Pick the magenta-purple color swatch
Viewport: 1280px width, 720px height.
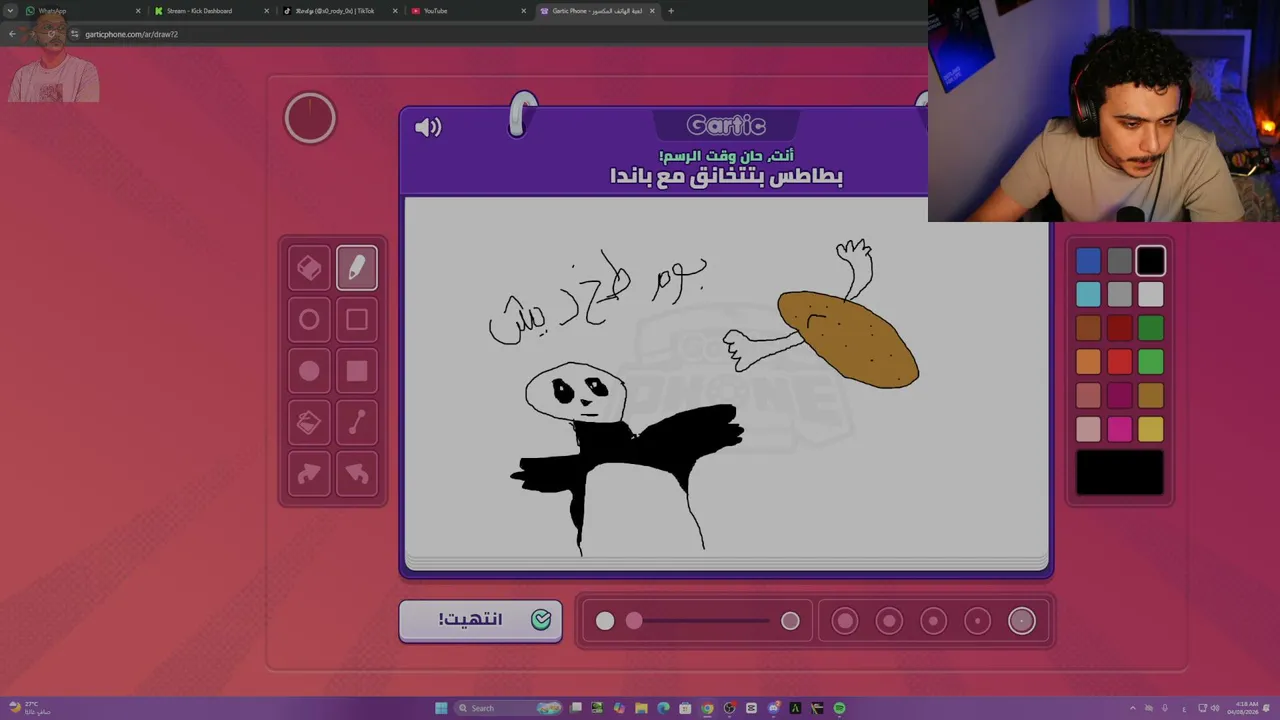point(1120,396)
